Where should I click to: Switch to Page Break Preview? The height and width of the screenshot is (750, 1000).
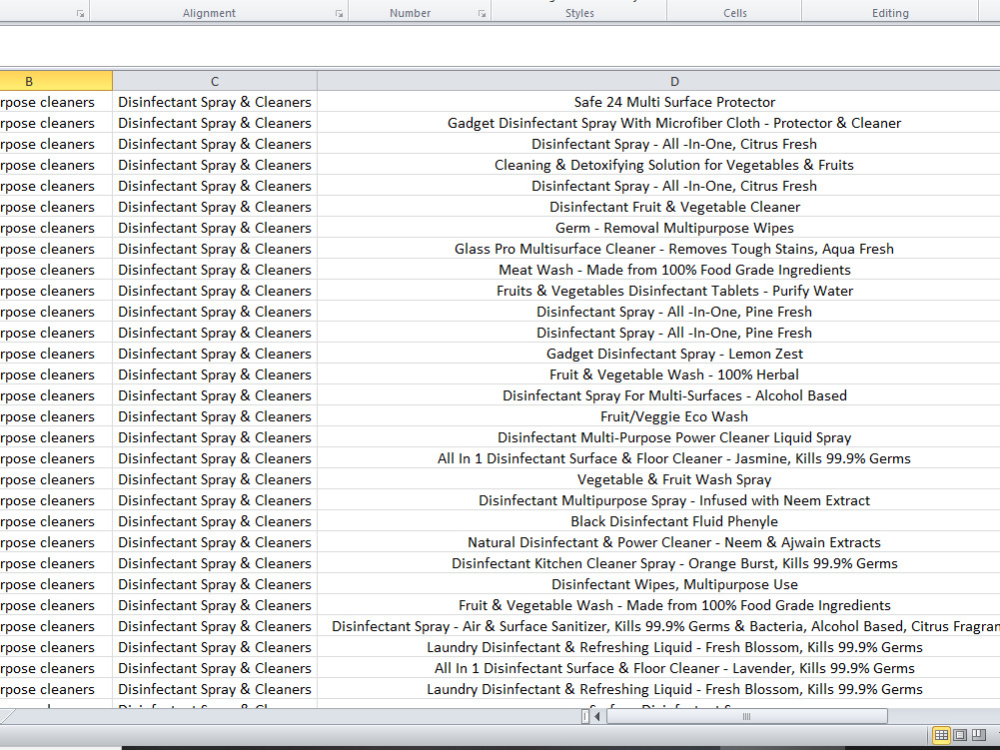click(x=978, y=735)
